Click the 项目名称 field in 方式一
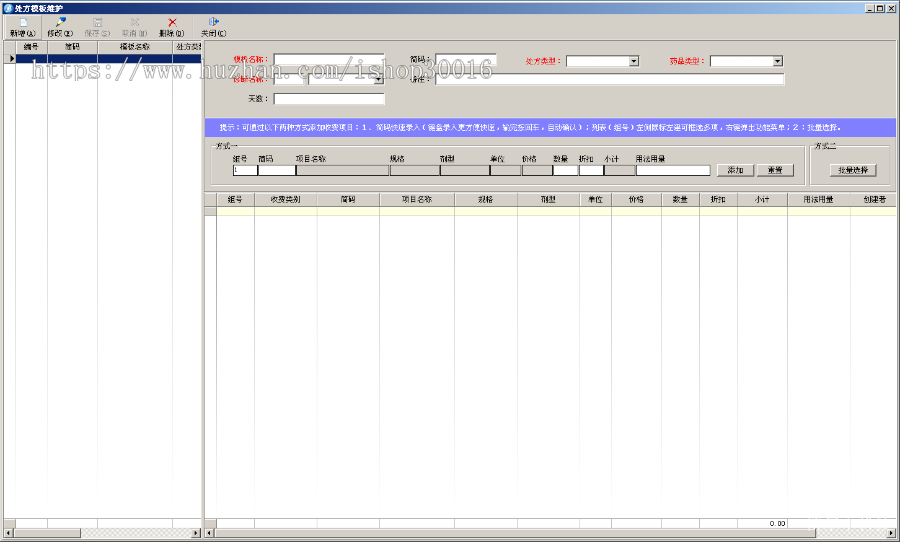Screen dimensions: 900x542 343,170
